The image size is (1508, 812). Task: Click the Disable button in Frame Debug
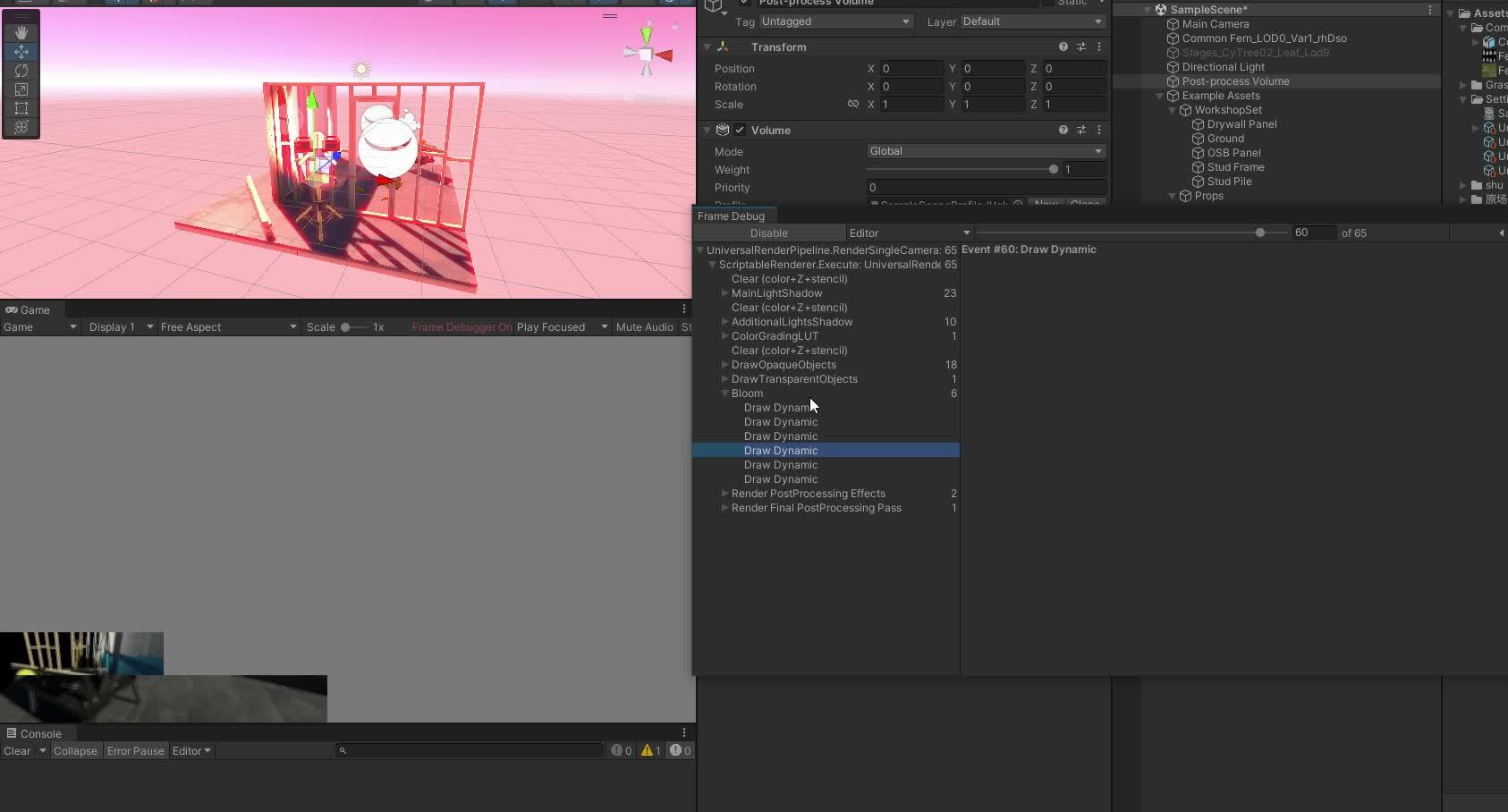click(x=768, y=233)
